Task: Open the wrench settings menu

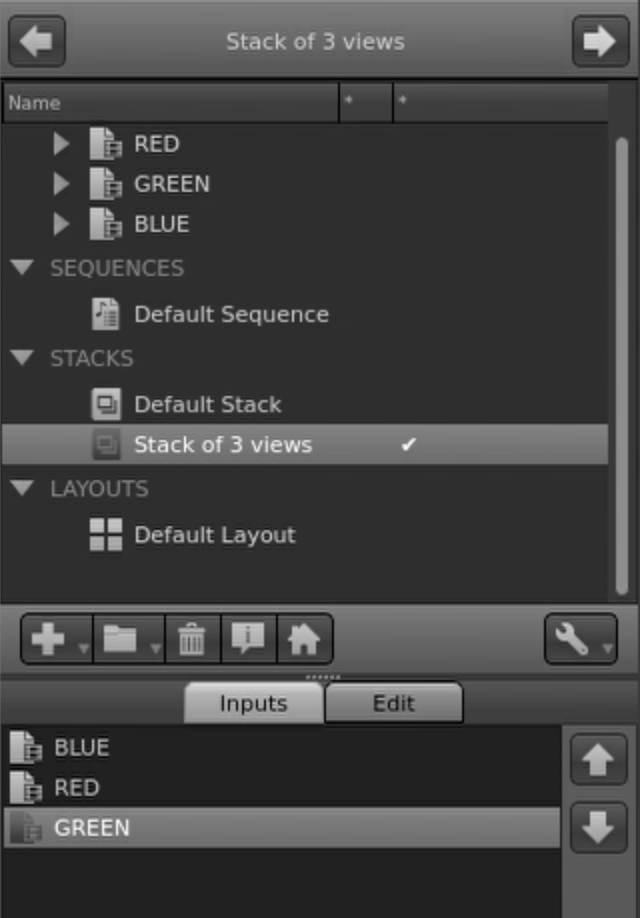Action: tap(580, 639)
